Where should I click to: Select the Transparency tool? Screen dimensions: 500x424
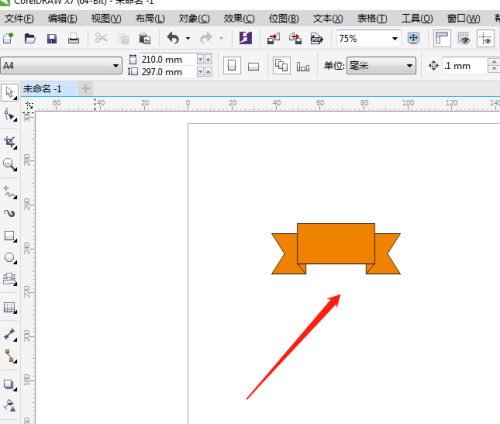10,406
